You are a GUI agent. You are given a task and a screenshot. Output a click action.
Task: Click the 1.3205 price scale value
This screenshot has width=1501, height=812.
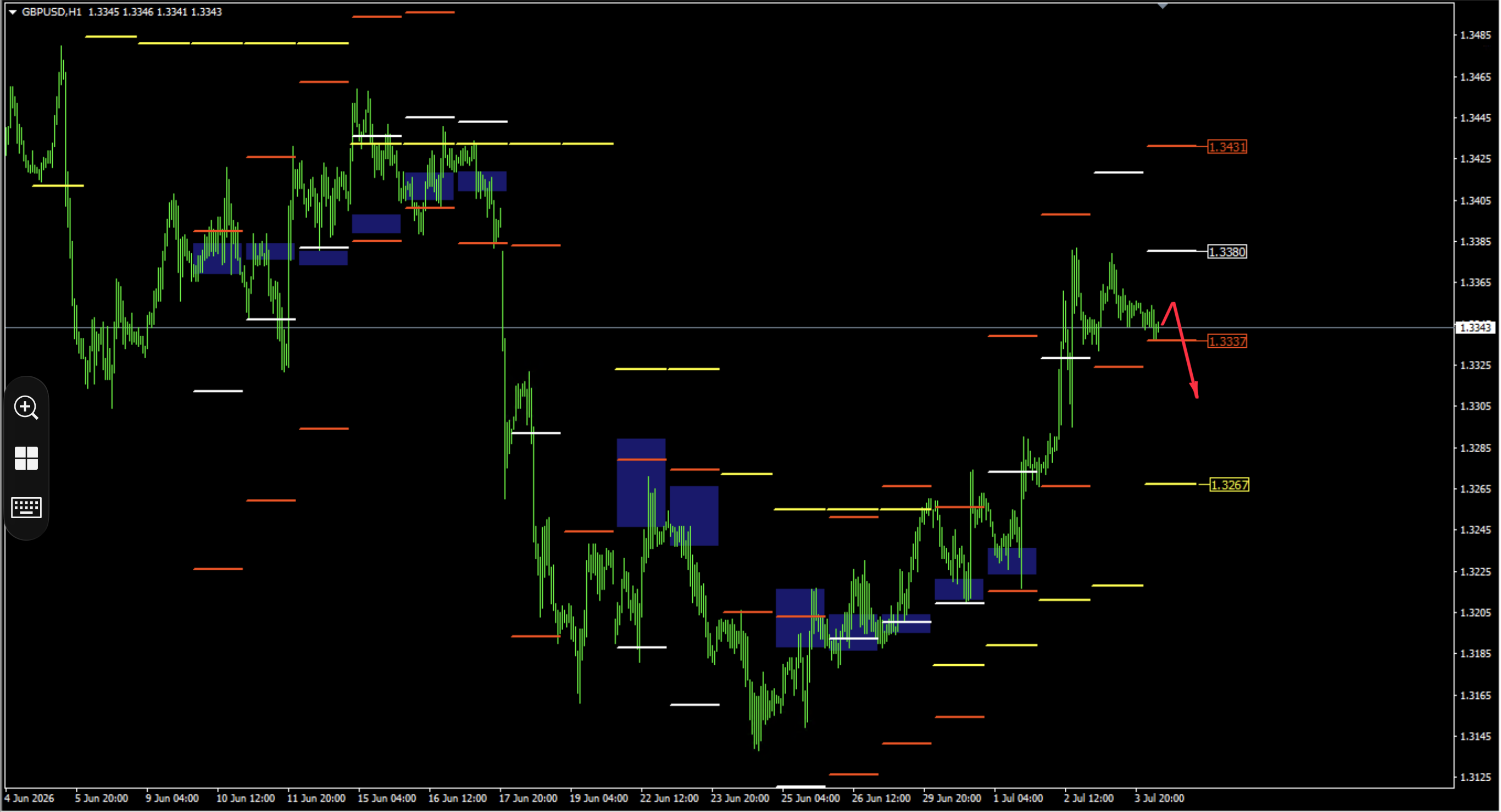tap(1475, 612)
